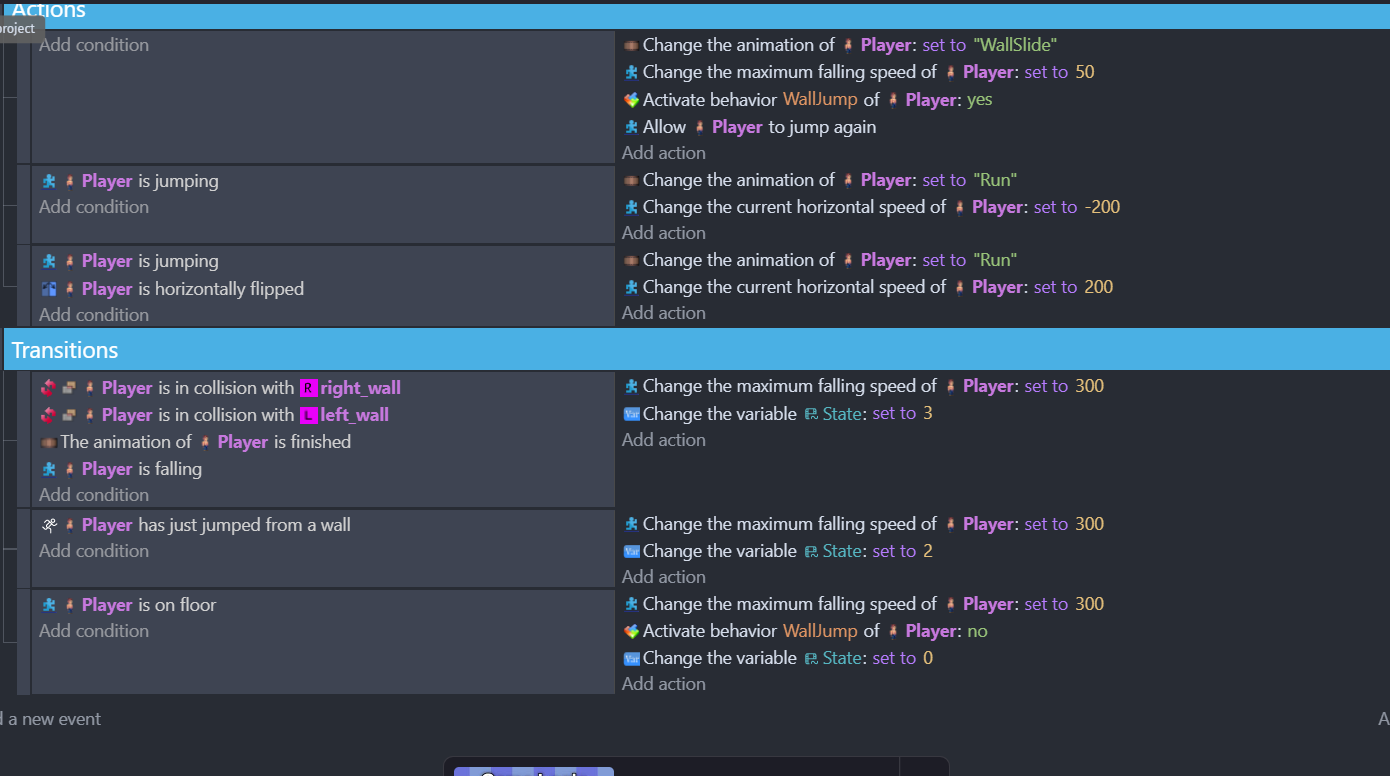Screen dimensions: 1390x776
Task: Click 'Add action' below 'Allow Player to jump again'
Action: [x=664, y=153]
